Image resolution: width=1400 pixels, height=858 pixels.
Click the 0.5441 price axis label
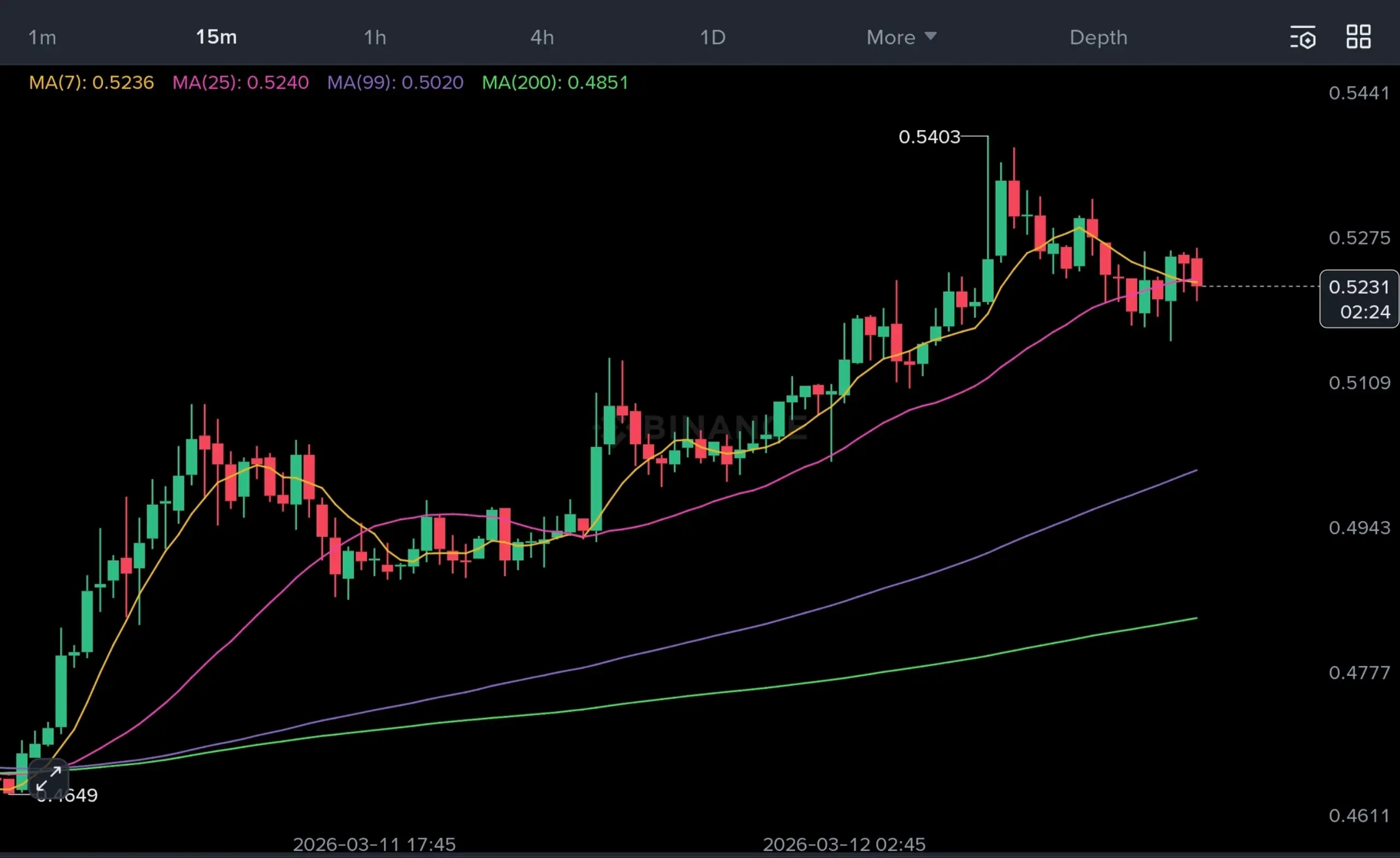(x=1358, y=92)
